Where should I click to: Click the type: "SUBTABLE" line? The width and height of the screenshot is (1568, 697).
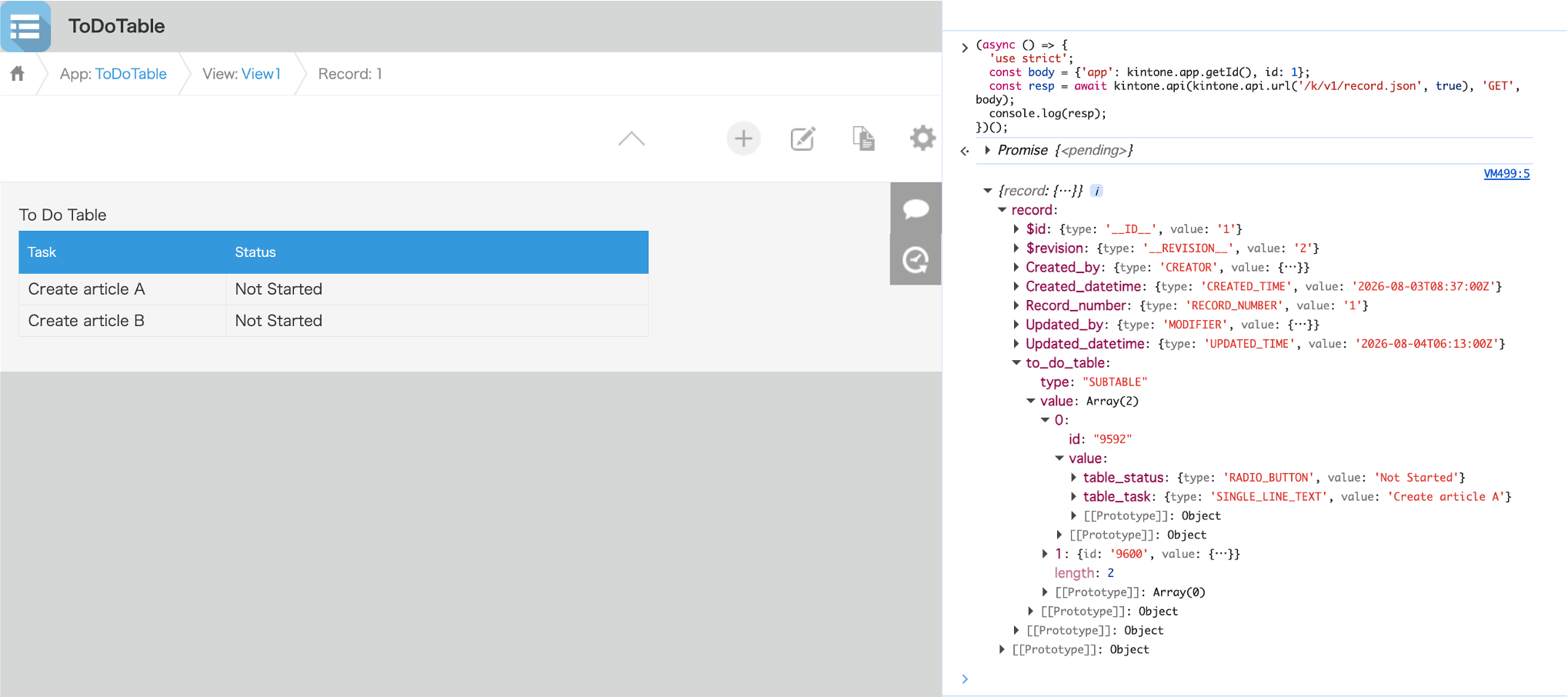1093,382
